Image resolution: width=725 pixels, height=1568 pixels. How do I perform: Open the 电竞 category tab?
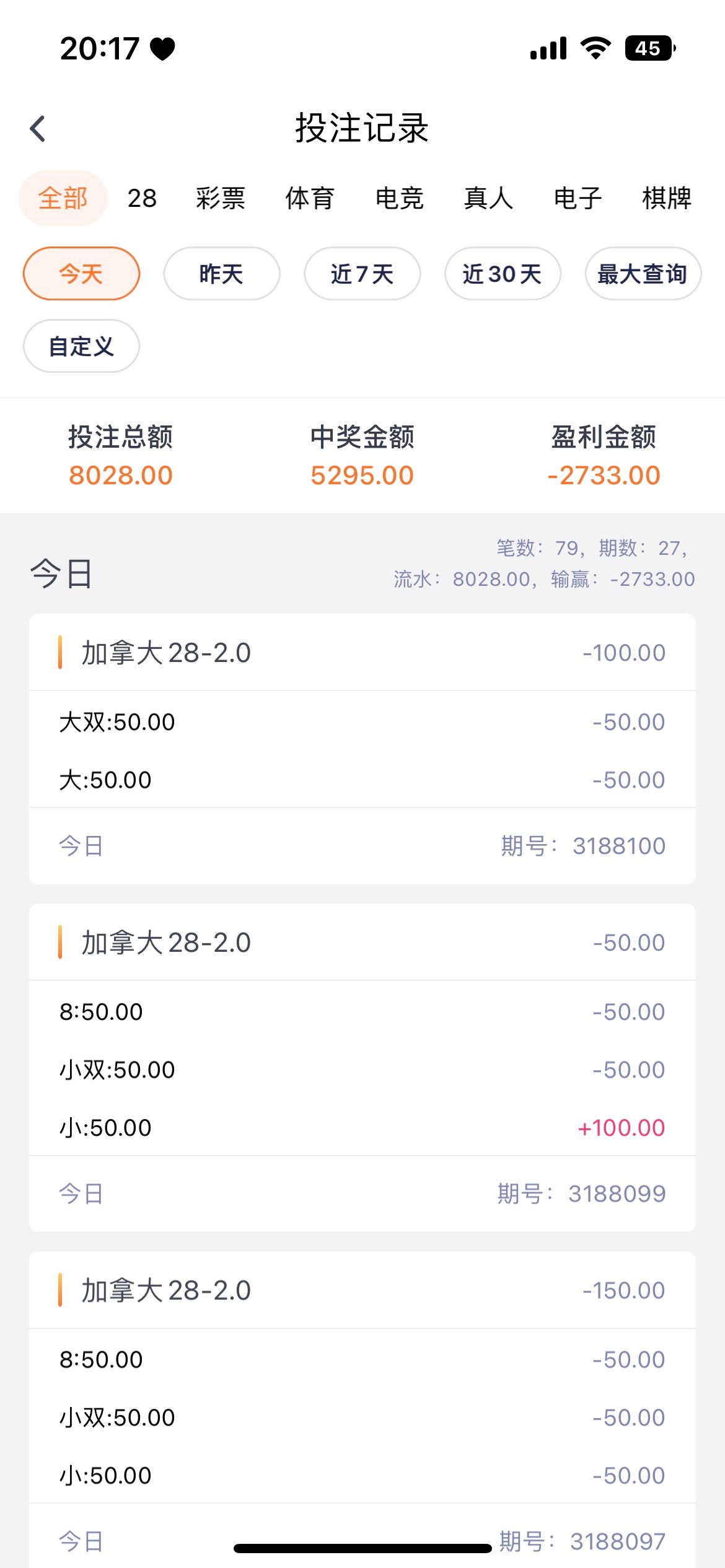pos(400,198)
